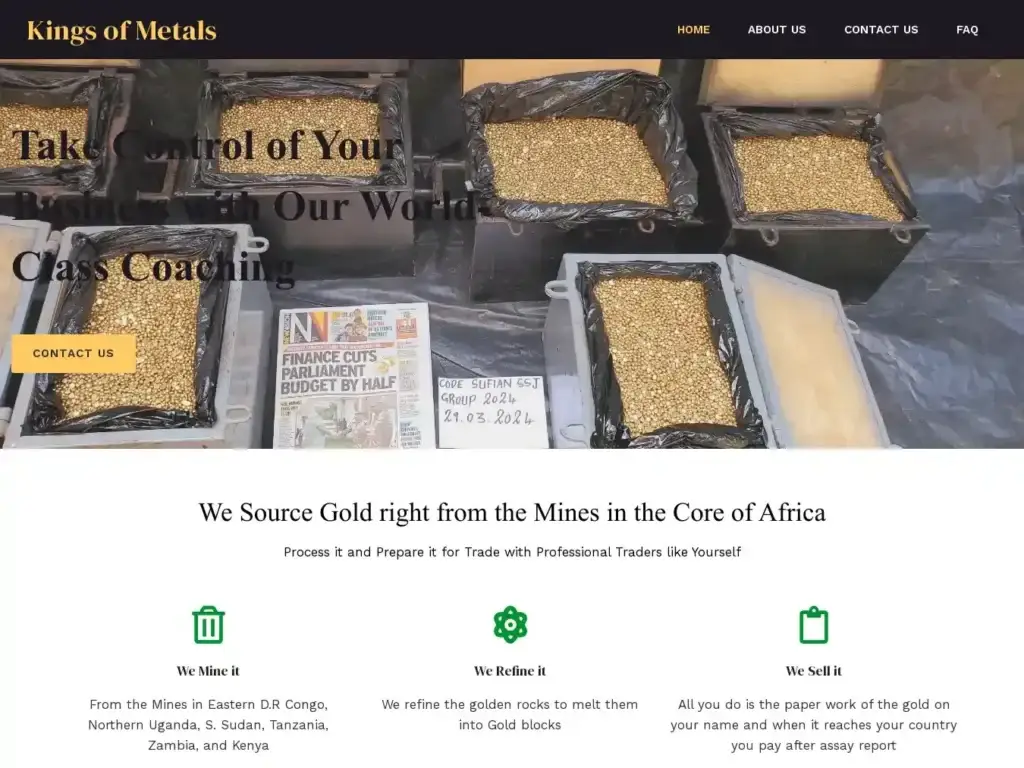Viewport: 1024px width, 768px height.
Task: Go to ABOUT US page
Action: coord(776,29)
